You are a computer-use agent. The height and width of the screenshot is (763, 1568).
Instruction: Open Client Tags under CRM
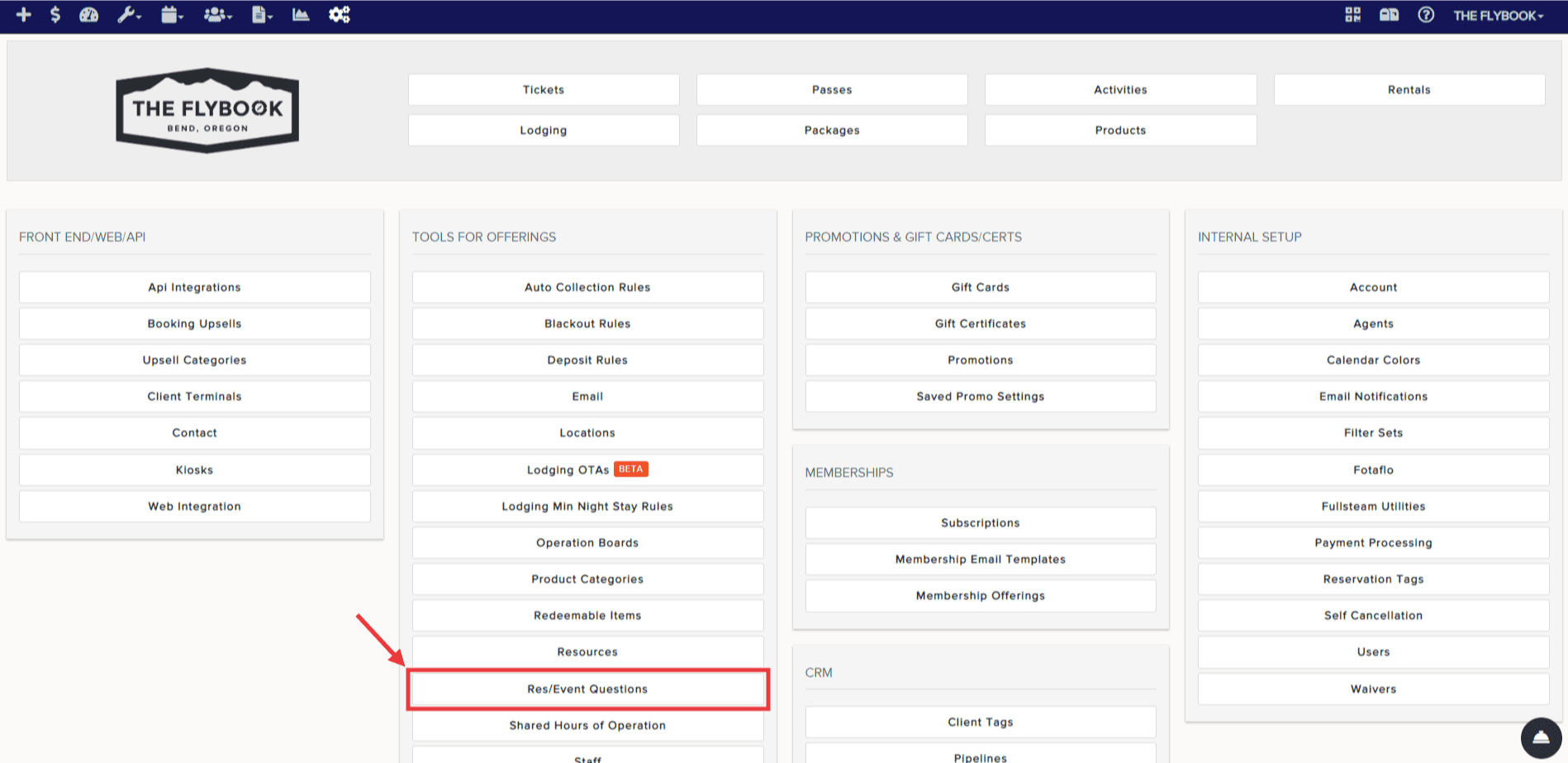(981, 722)
